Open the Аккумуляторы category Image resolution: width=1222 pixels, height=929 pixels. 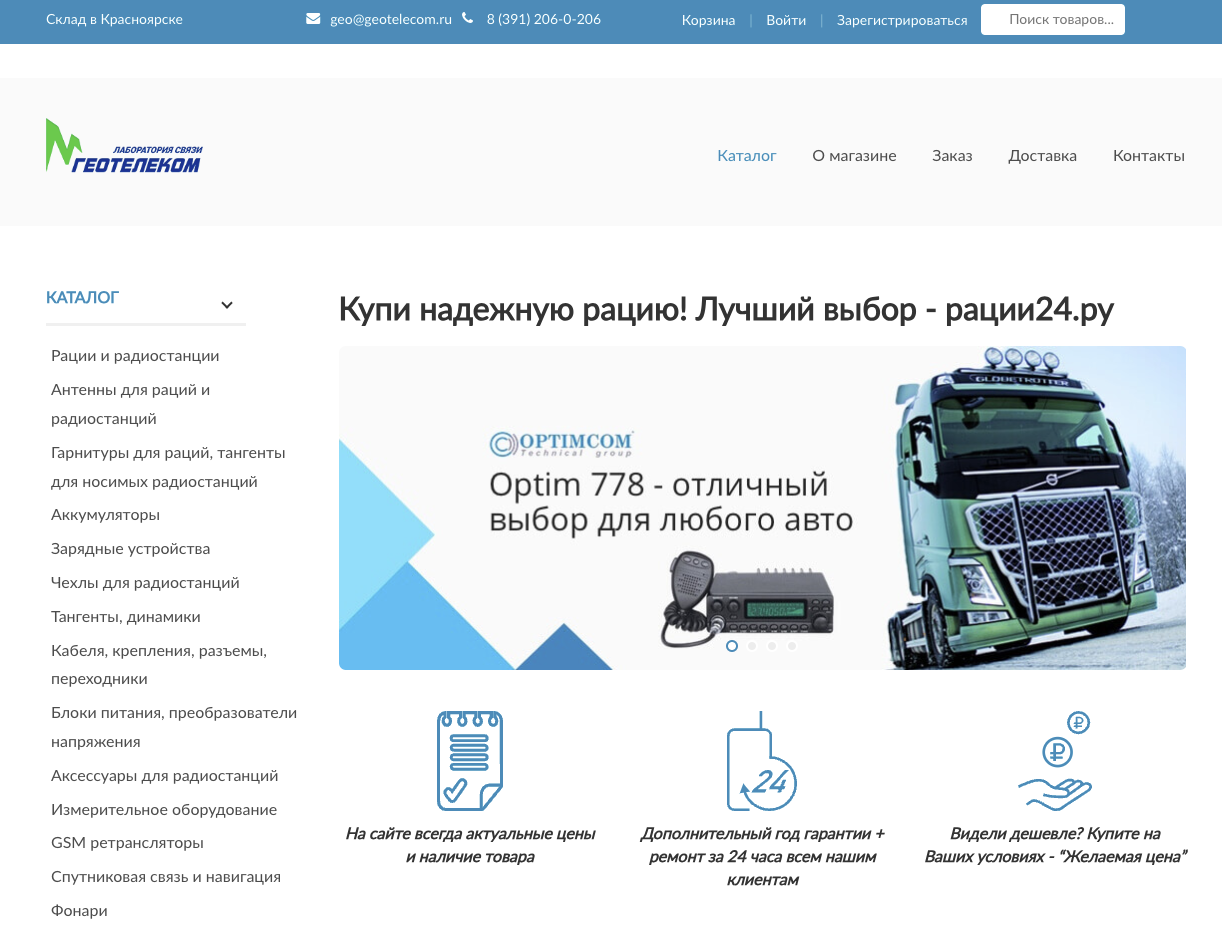click(105, 515)
